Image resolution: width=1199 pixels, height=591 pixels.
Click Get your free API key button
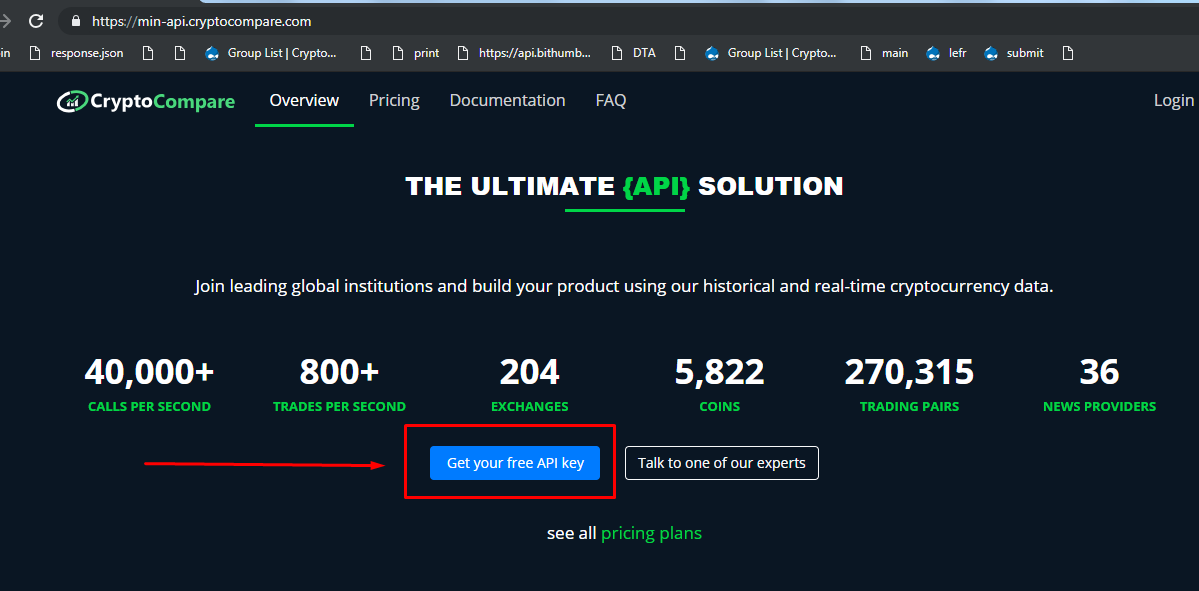point(515,463)
